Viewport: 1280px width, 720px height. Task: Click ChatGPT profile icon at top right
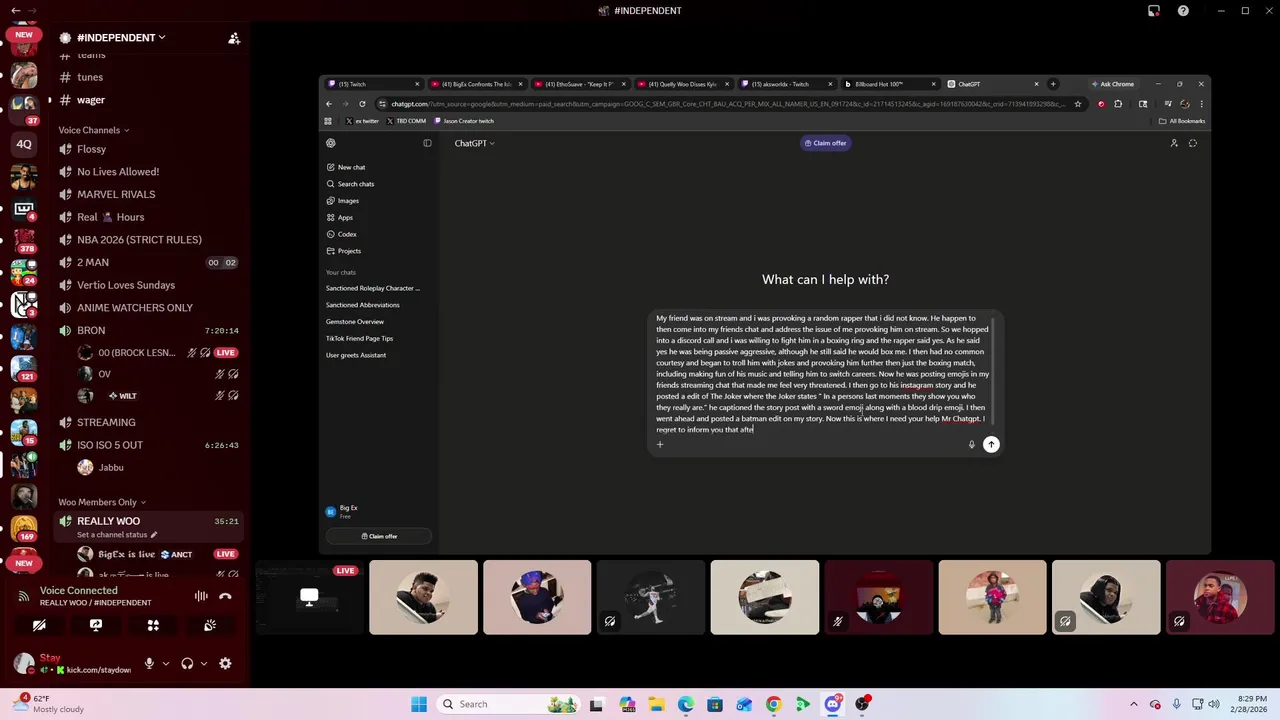click(x=1174, y=143)
